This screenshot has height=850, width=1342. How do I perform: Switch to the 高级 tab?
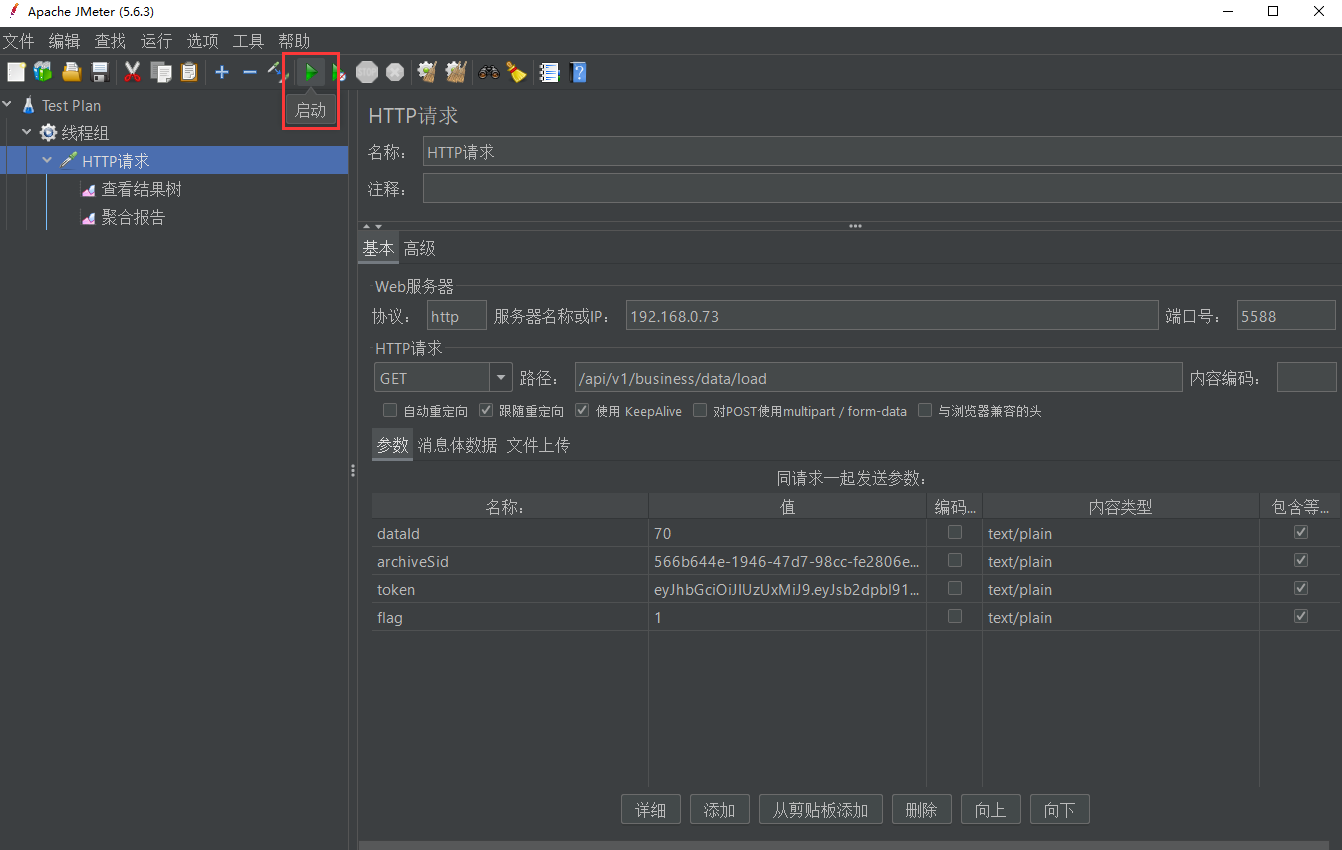[x=419, y=249]
